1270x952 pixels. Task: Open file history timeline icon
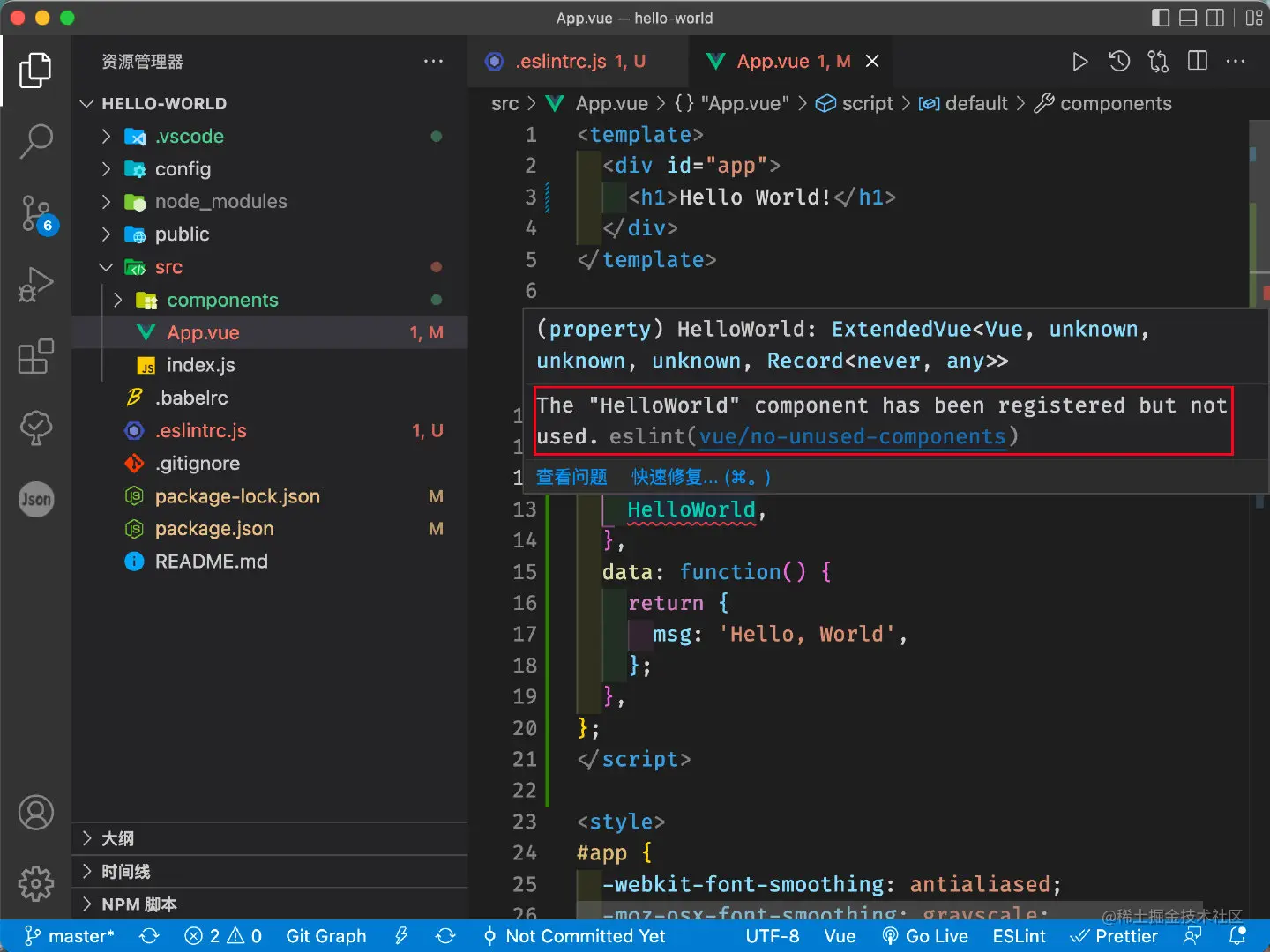coord(1119,62)
